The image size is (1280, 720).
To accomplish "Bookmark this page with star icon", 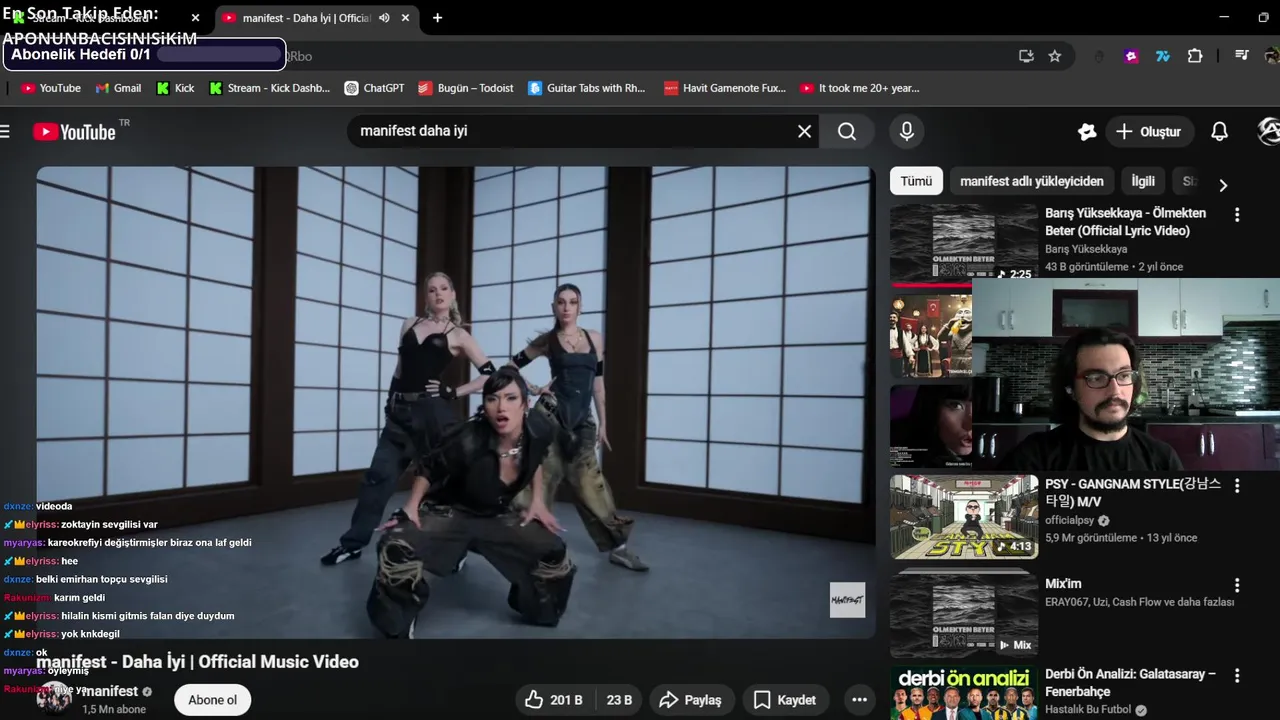I will [1054, 56].
